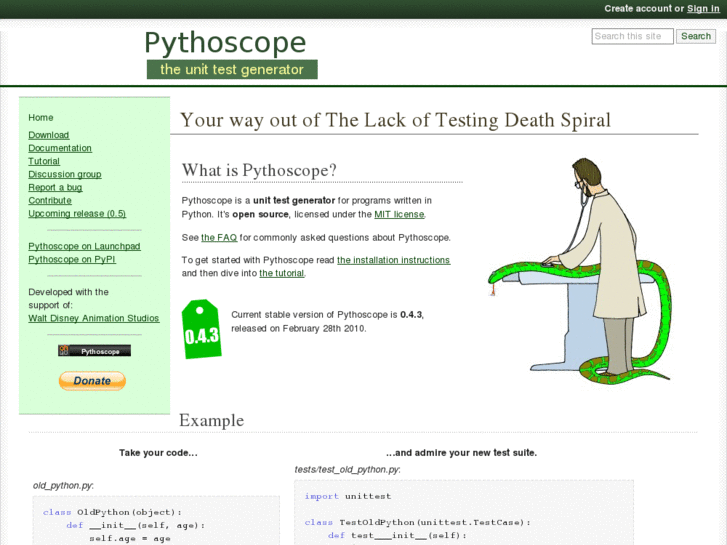The width and height of the screenshot is (727, 545).
Task: Click the old_python.py file name
Action: point(63,486)
